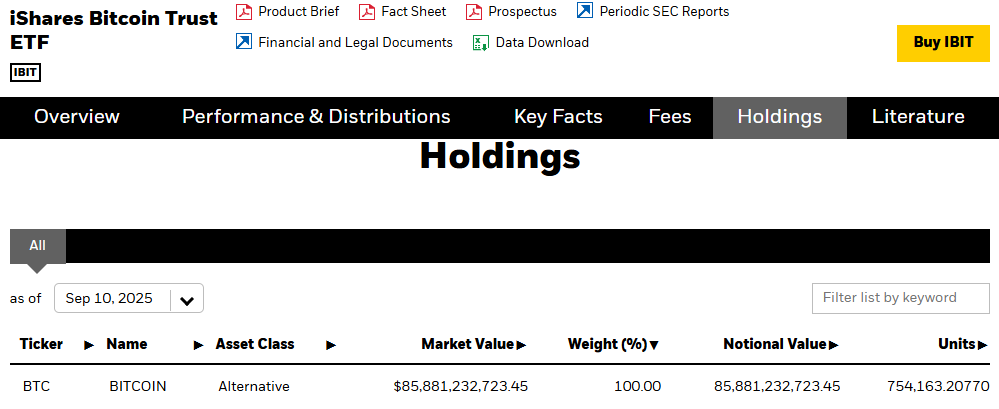Switch to the Overview tab
The width and height of the screenshot is (999, 409).
pos(76,117)
